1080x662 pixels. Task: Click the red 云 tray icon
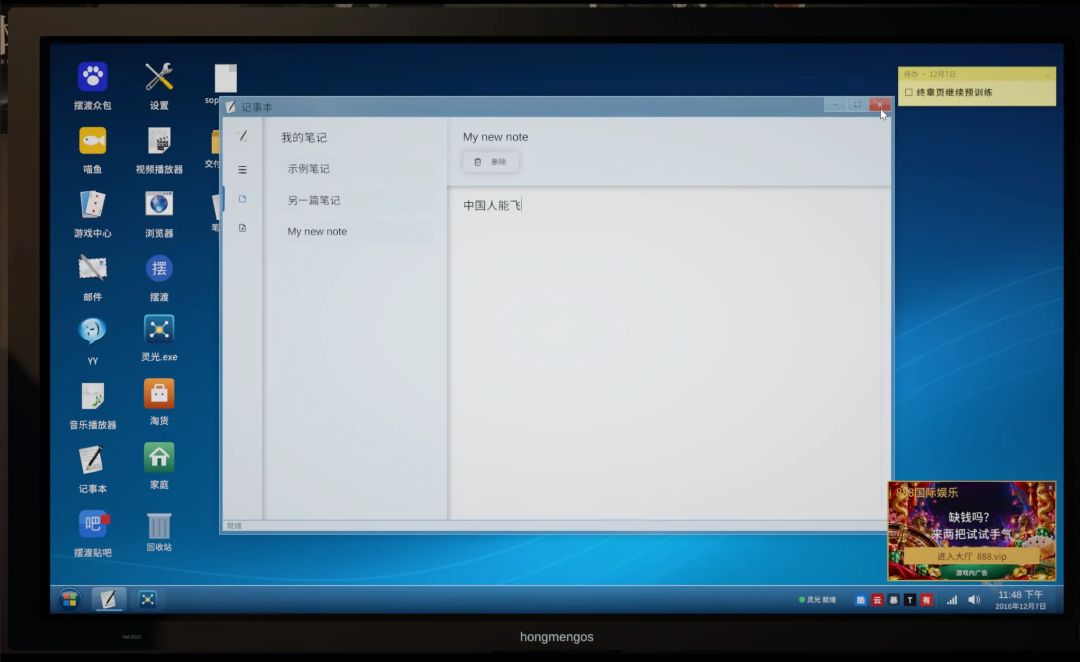[x=877, y=600]
